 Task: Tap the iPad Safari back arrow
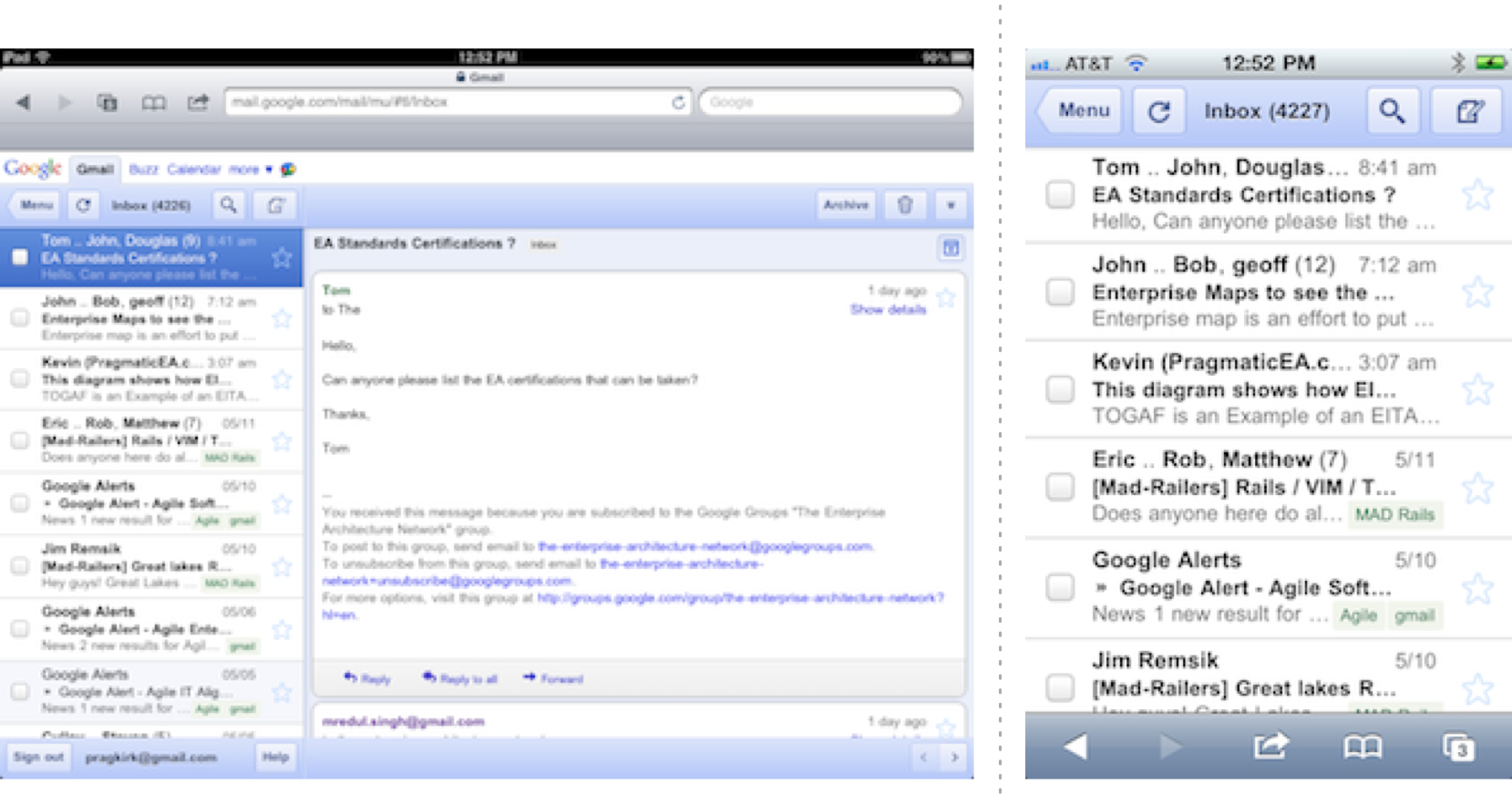23,102
